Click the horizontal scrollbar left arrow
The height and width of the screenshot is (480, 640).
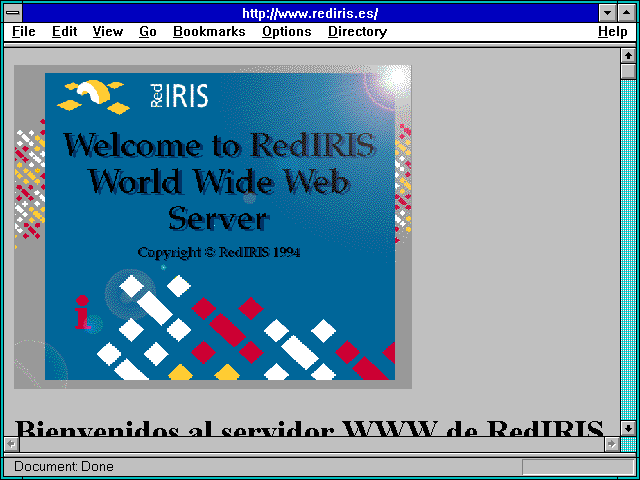[11, 444]
